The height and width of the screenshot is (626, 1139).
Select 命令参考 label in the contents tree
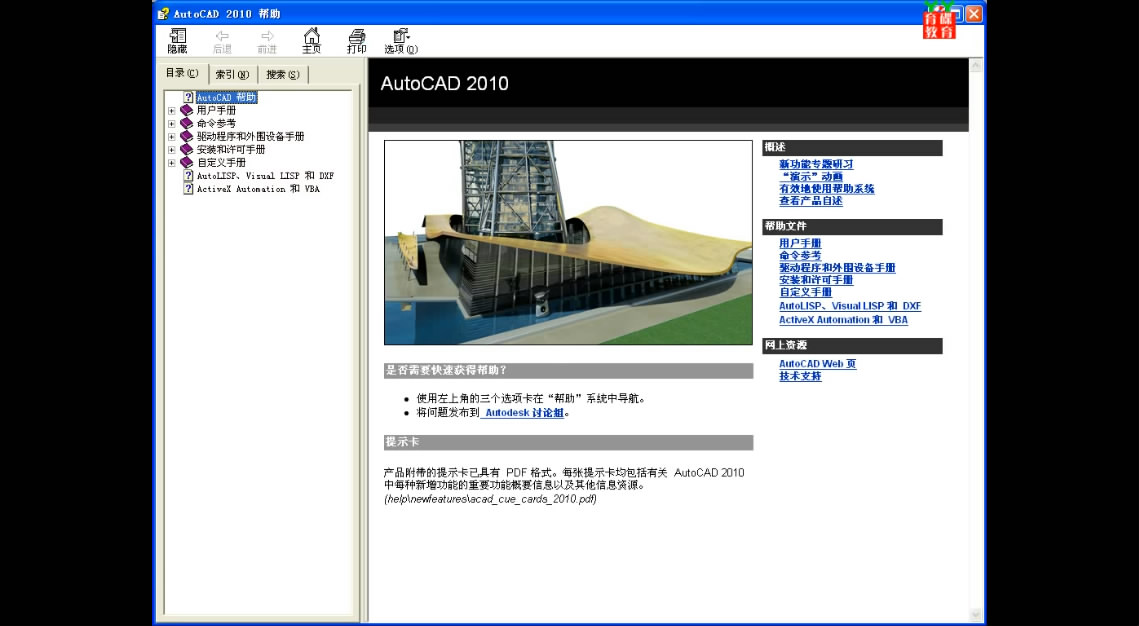[x=216, y=123]
